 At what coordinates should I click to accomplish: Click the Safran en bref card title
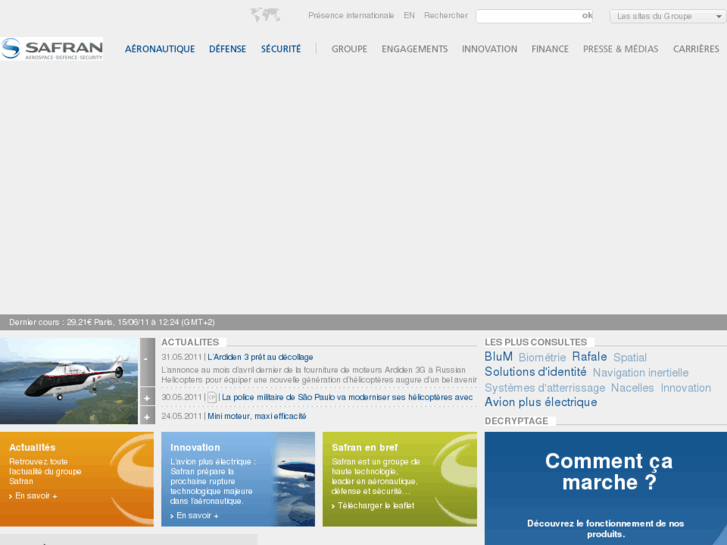point(365,448)
